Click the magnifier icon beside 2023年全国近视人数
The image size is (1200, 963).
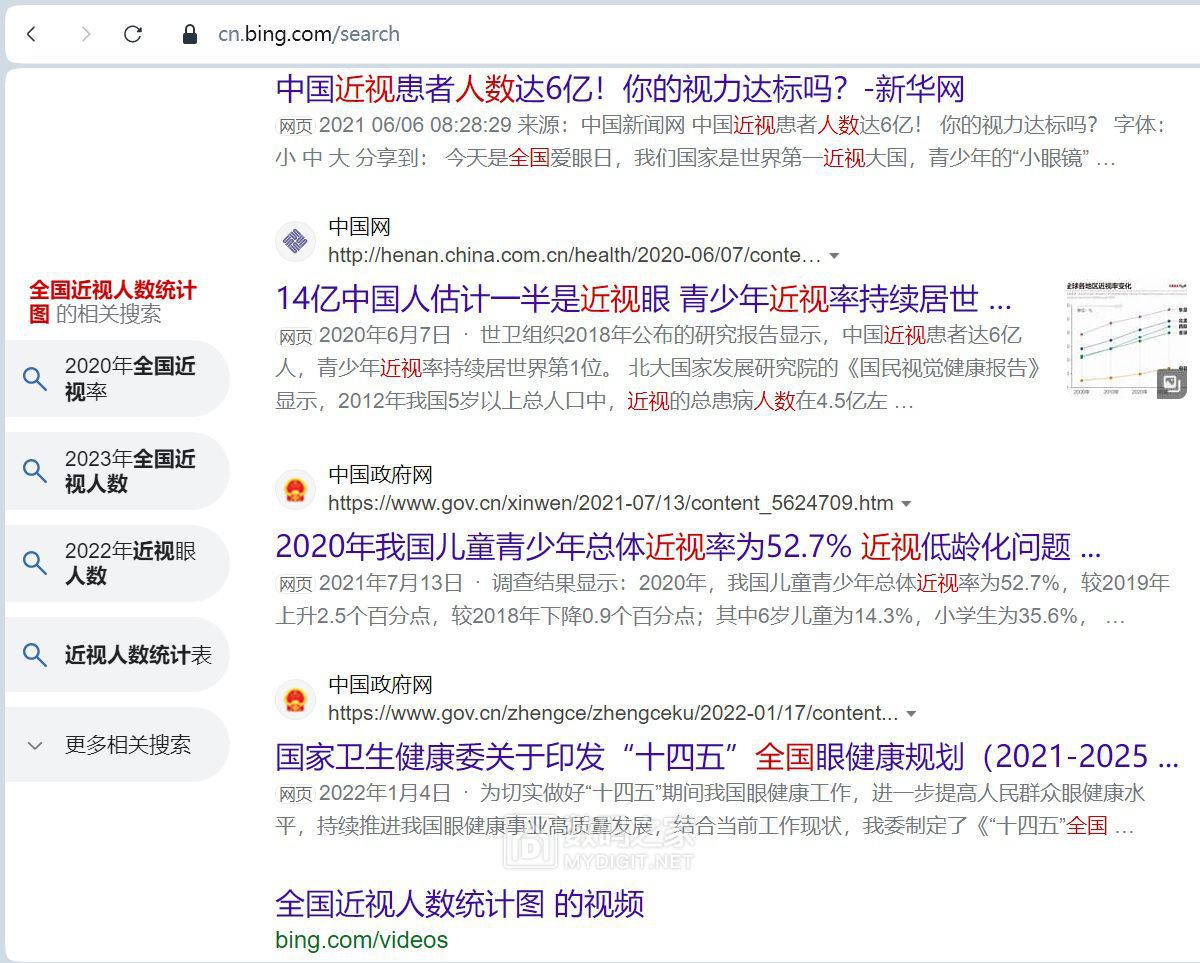point(35,471)
